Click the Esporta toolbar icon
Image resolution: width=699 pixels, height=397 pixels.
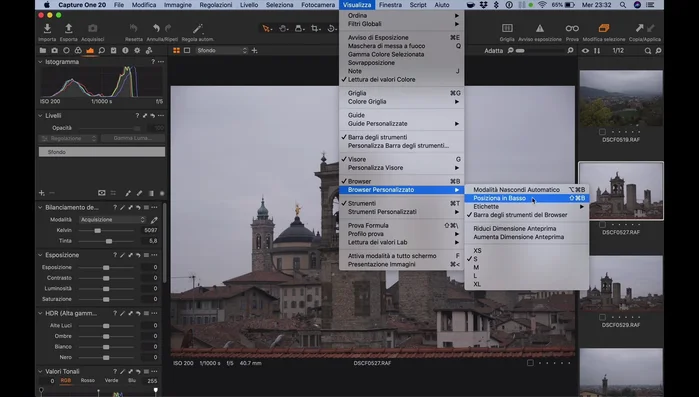[x=69, y=29]
